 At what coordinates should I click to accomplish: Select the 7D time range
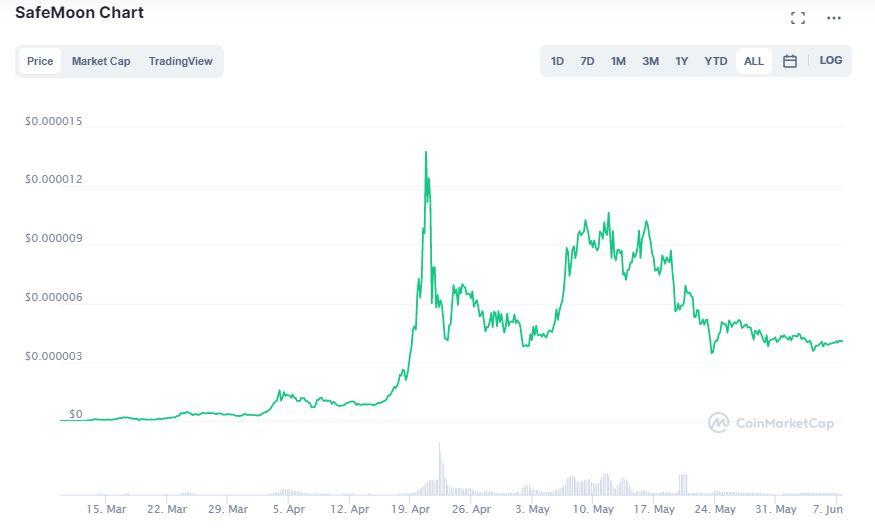tap(588, 61)
